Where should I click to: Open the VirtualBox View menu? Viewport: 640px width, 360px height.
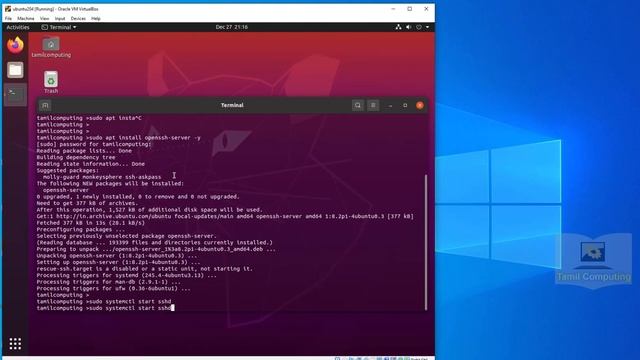click(44, 18)
